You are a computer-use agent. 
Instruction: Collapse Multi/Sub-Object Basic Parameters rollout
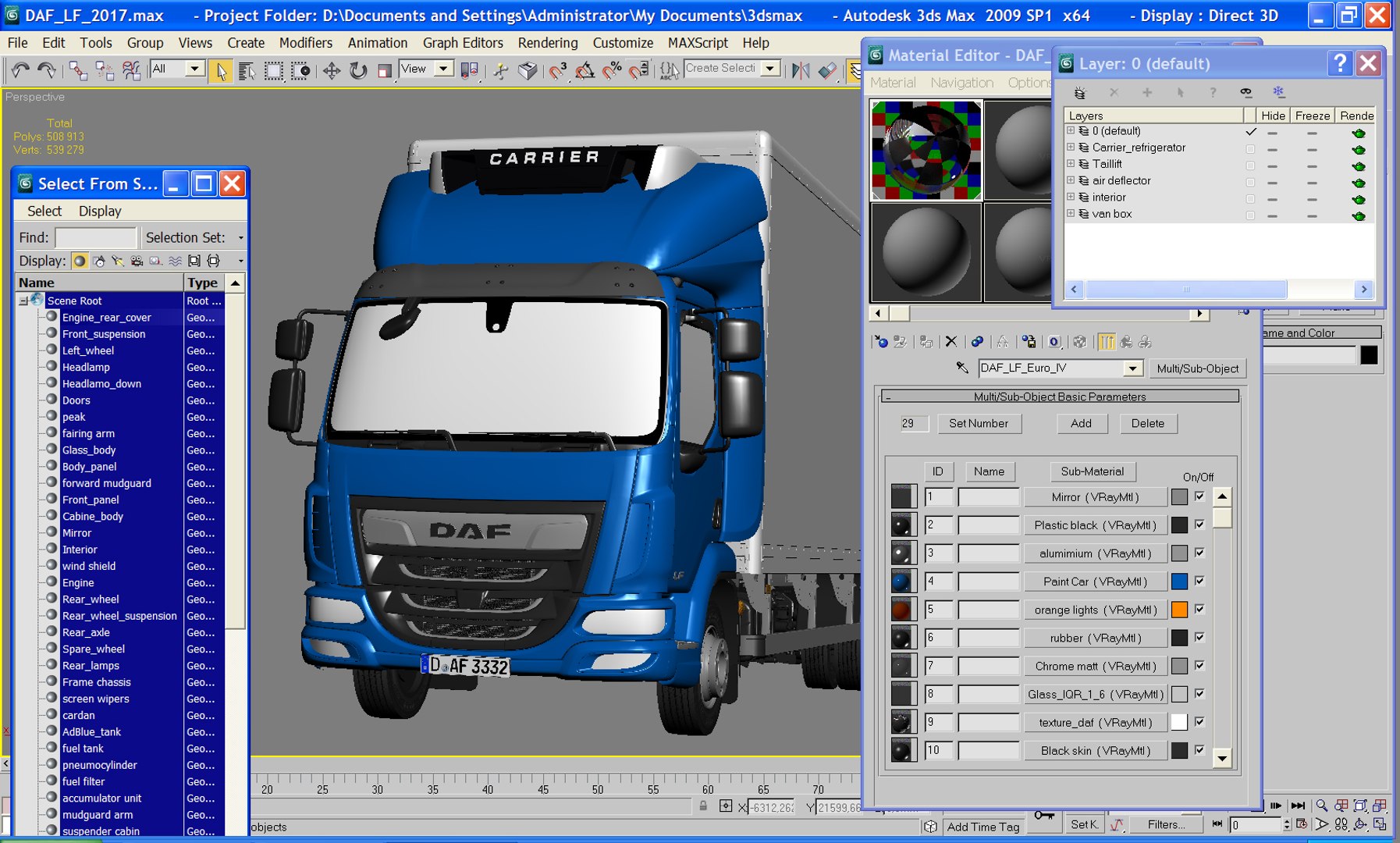tap(1060, 397)
